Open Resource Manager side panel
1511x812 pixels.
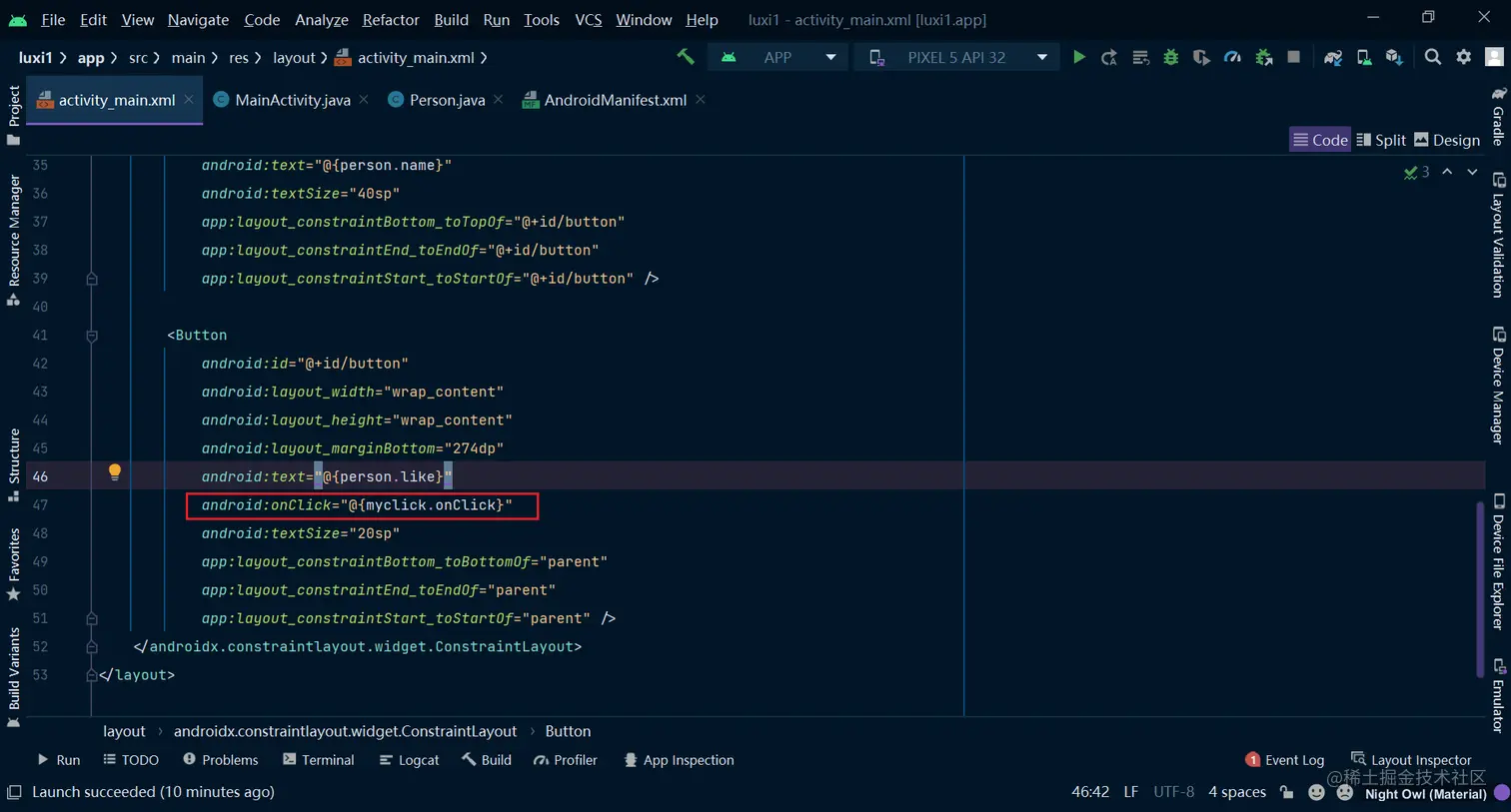(14, 240)
